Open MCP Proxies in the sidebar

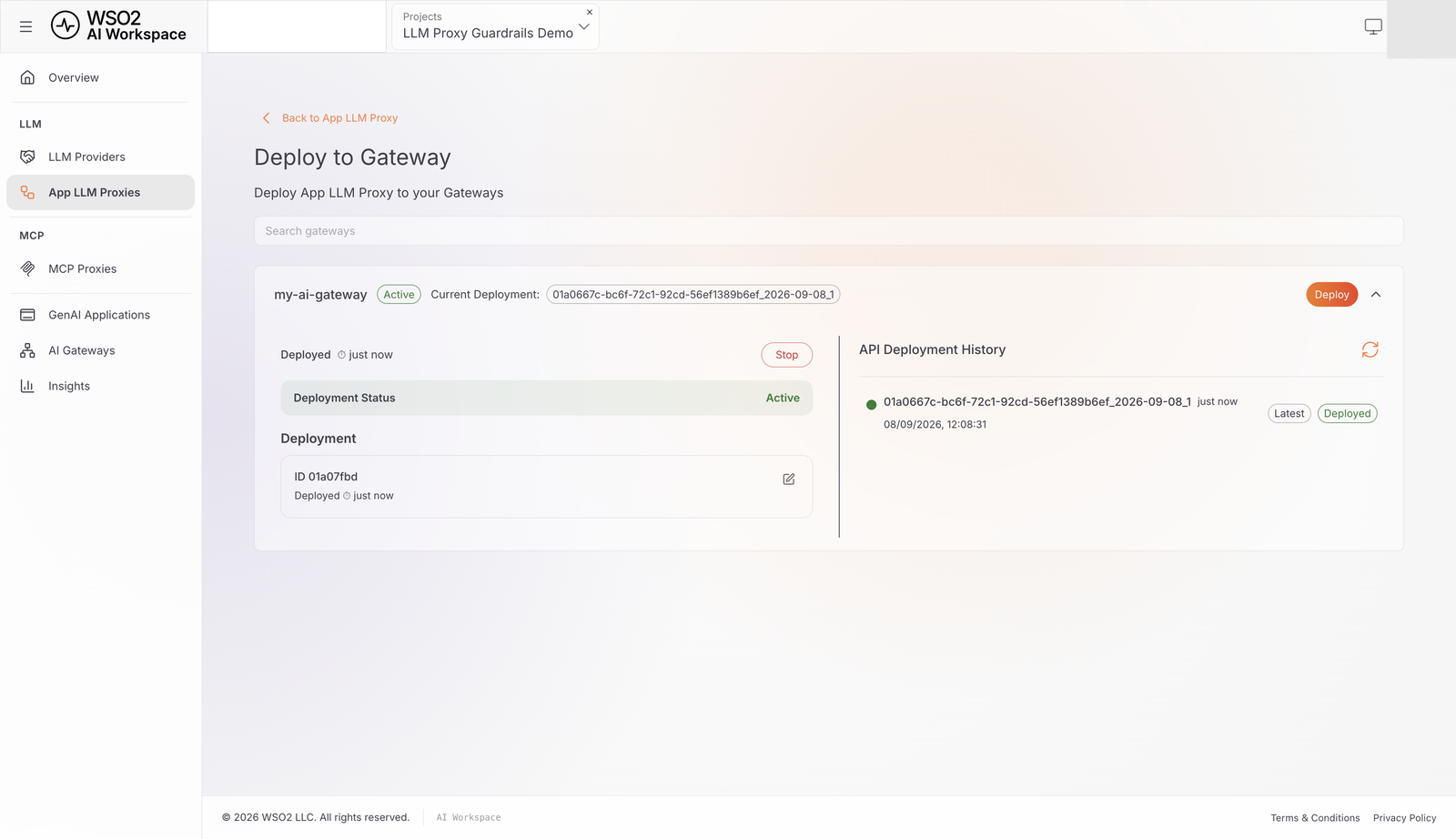[100, 268]
